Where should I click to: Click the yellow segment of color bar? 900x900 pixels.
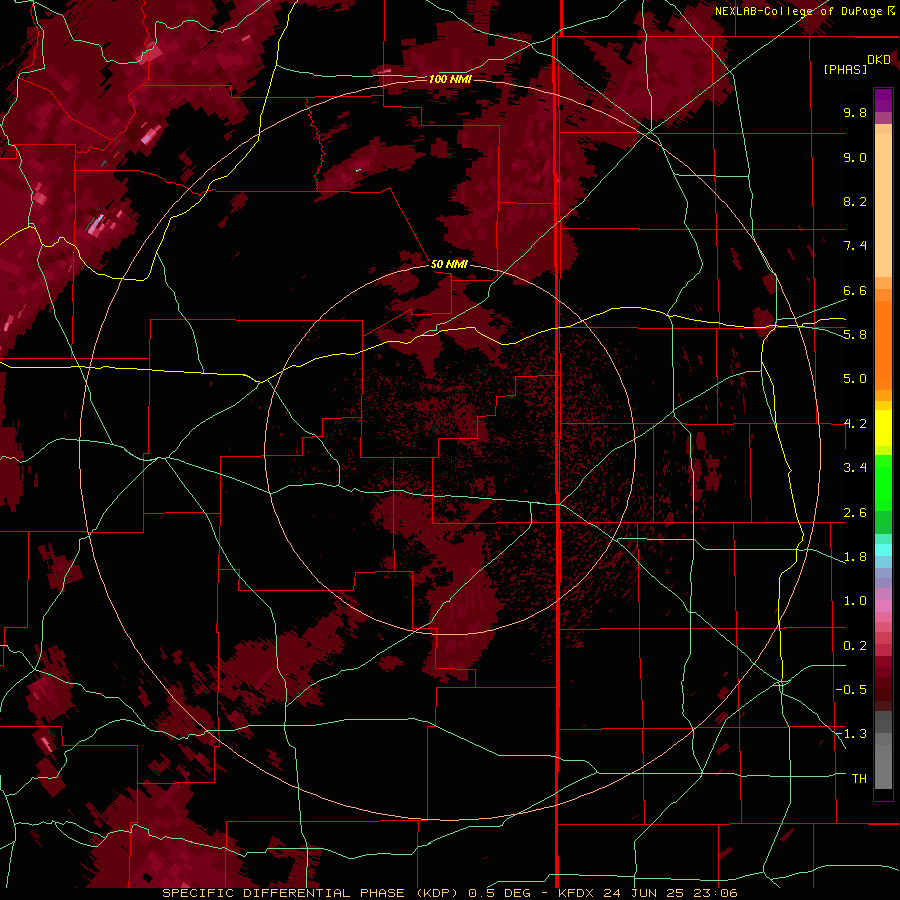[883, 428]
